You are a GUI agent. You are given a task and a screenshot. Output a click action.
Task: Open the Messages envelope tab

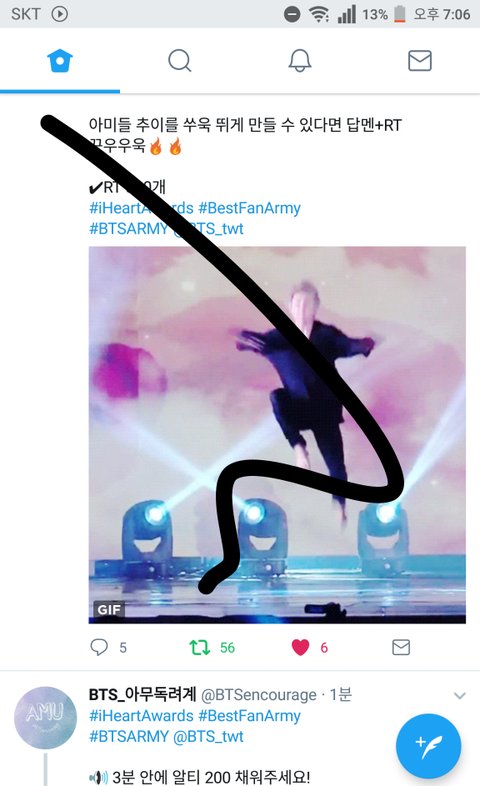pos(420,61)
